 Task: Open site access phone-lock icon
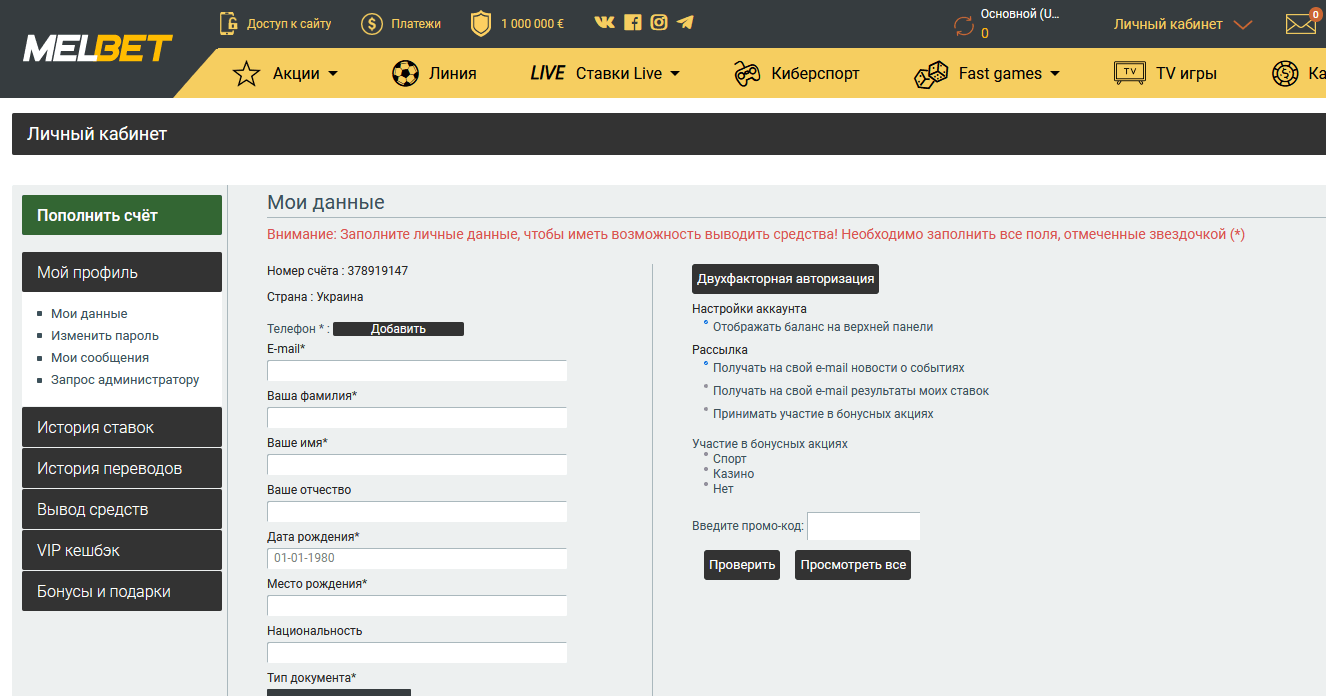tap(229, 23)
